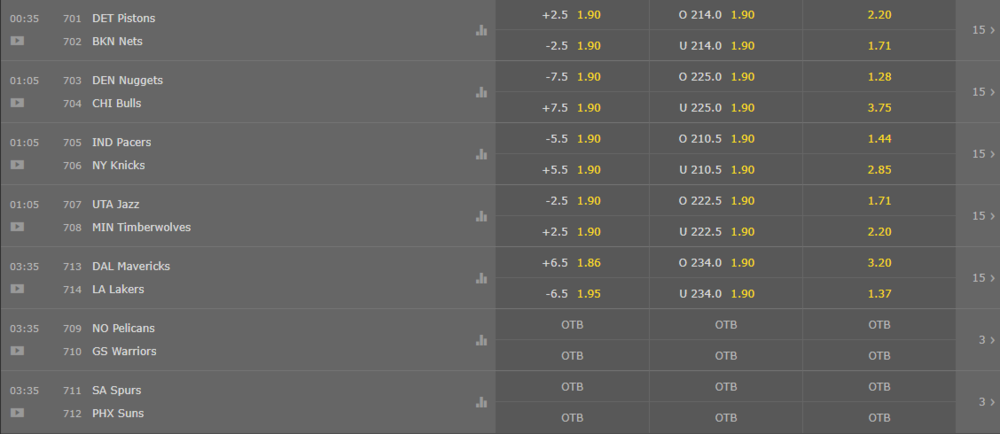This screenshot has width=1000, height=434.
Task: Pick CHI Bulls moneyline 3.75
Action: [879, 108]
